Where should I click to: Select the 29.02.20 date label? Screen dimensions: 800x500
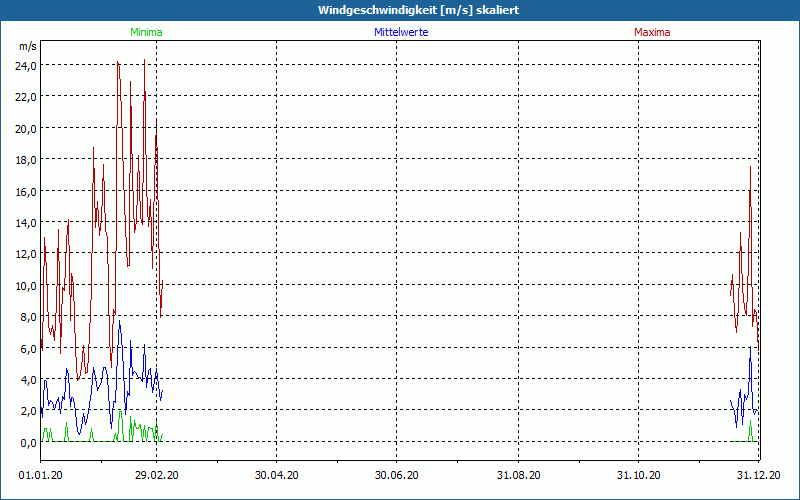pyautogui.click(x=157, y=476)
